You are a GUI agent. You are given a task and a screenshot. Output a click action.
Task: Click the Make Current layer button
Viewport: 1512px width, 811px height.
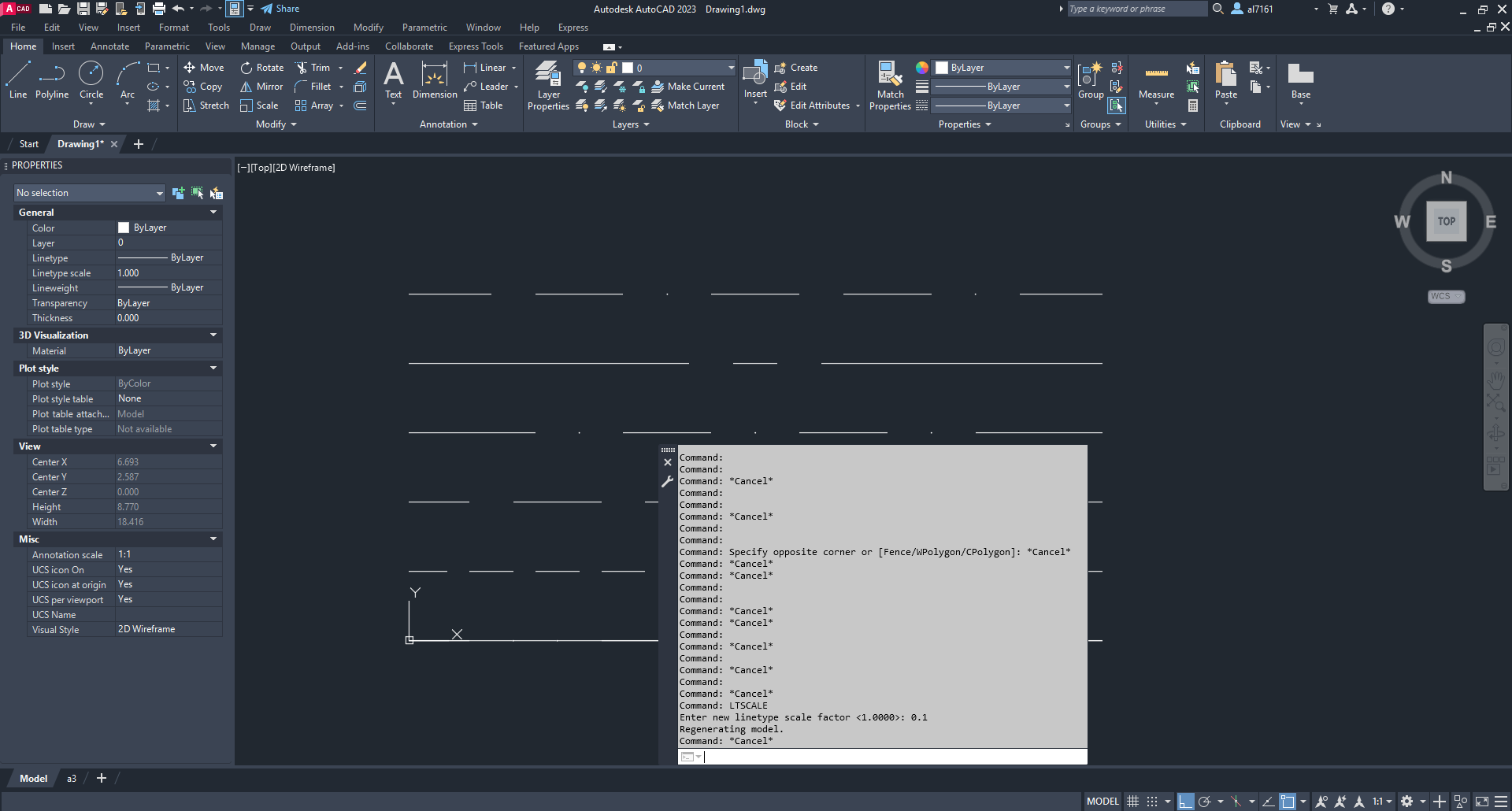pyautogui.click(x=687, y=87)
